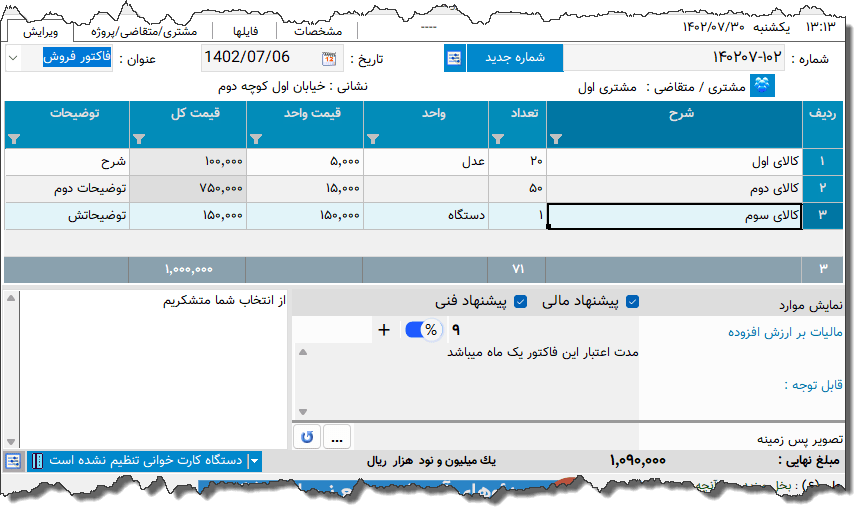854x507 pixels.
Task: Click the footer total ۱,۰۰۰,۰۰۰
Action: point(188,269)
